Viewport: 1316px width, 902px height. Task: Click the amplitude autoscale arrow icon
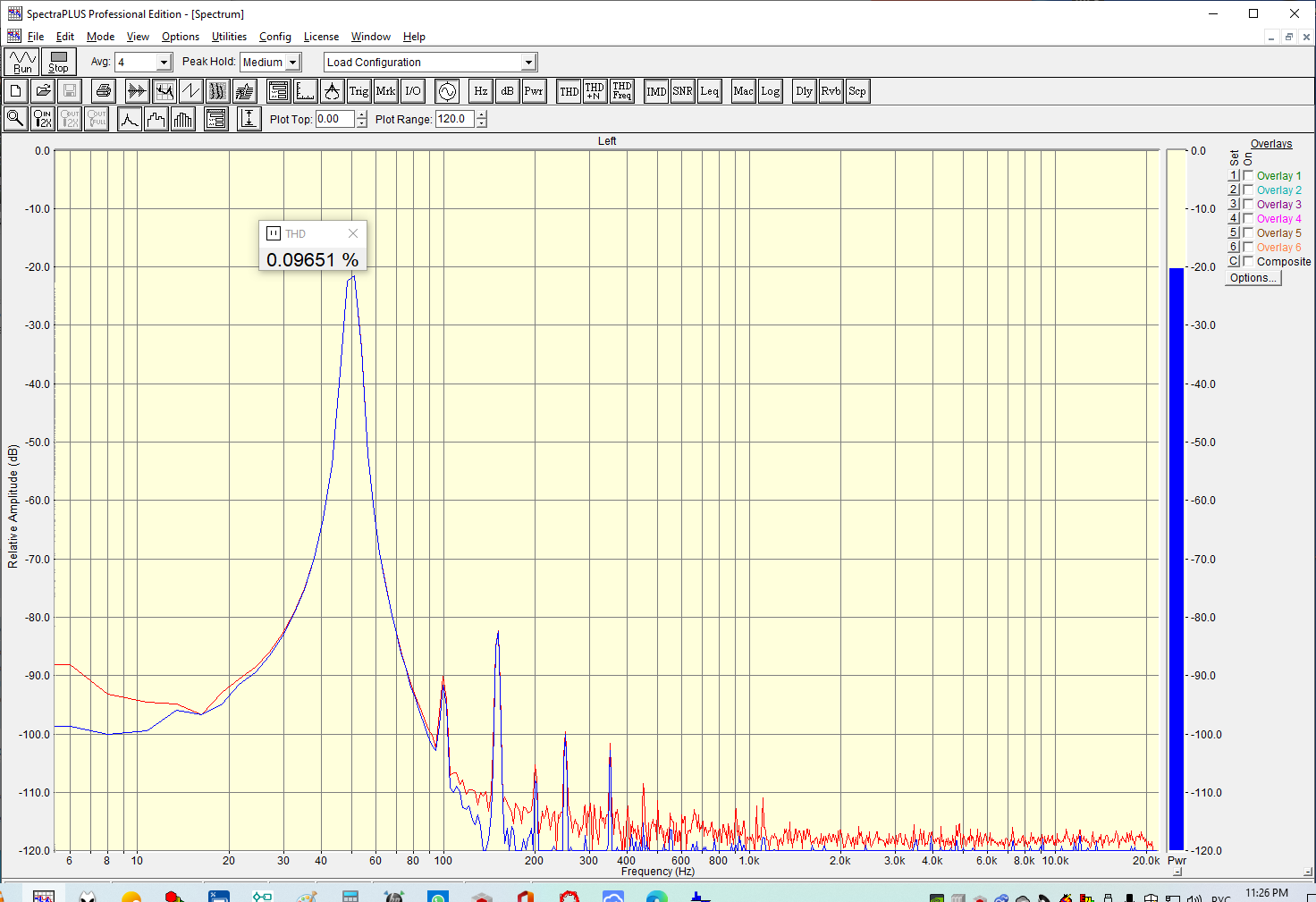pos(249,119)
